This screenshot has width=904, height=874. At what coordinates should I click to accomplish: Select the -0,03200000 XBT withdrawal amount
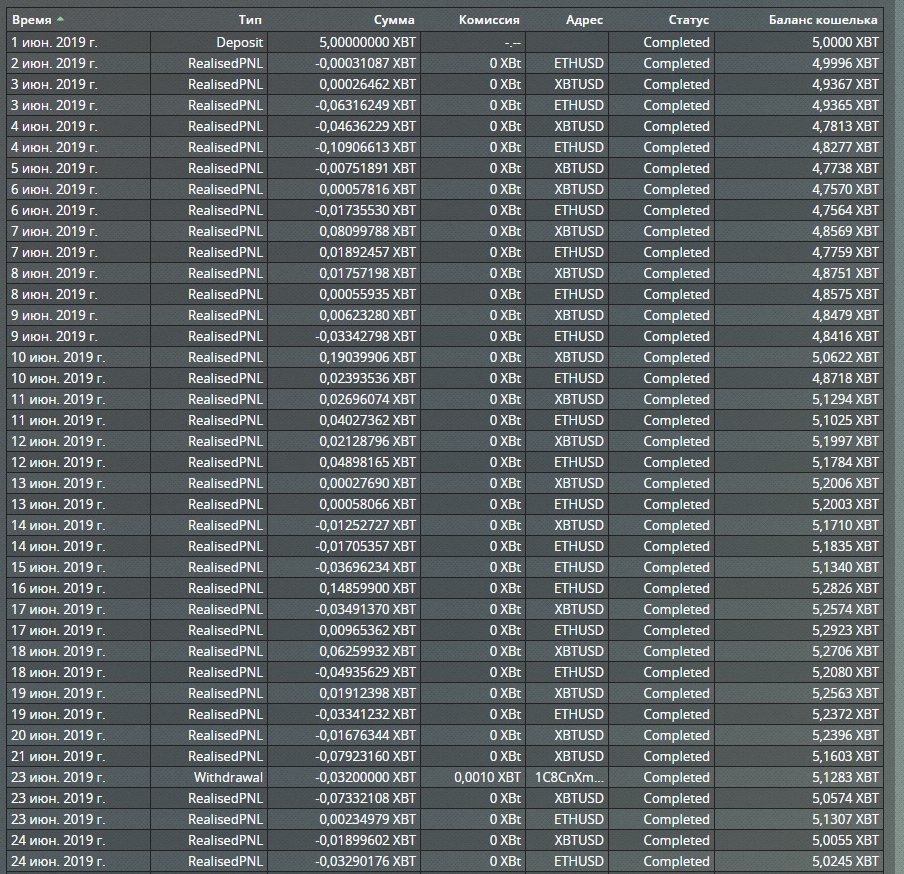point(365,777)
